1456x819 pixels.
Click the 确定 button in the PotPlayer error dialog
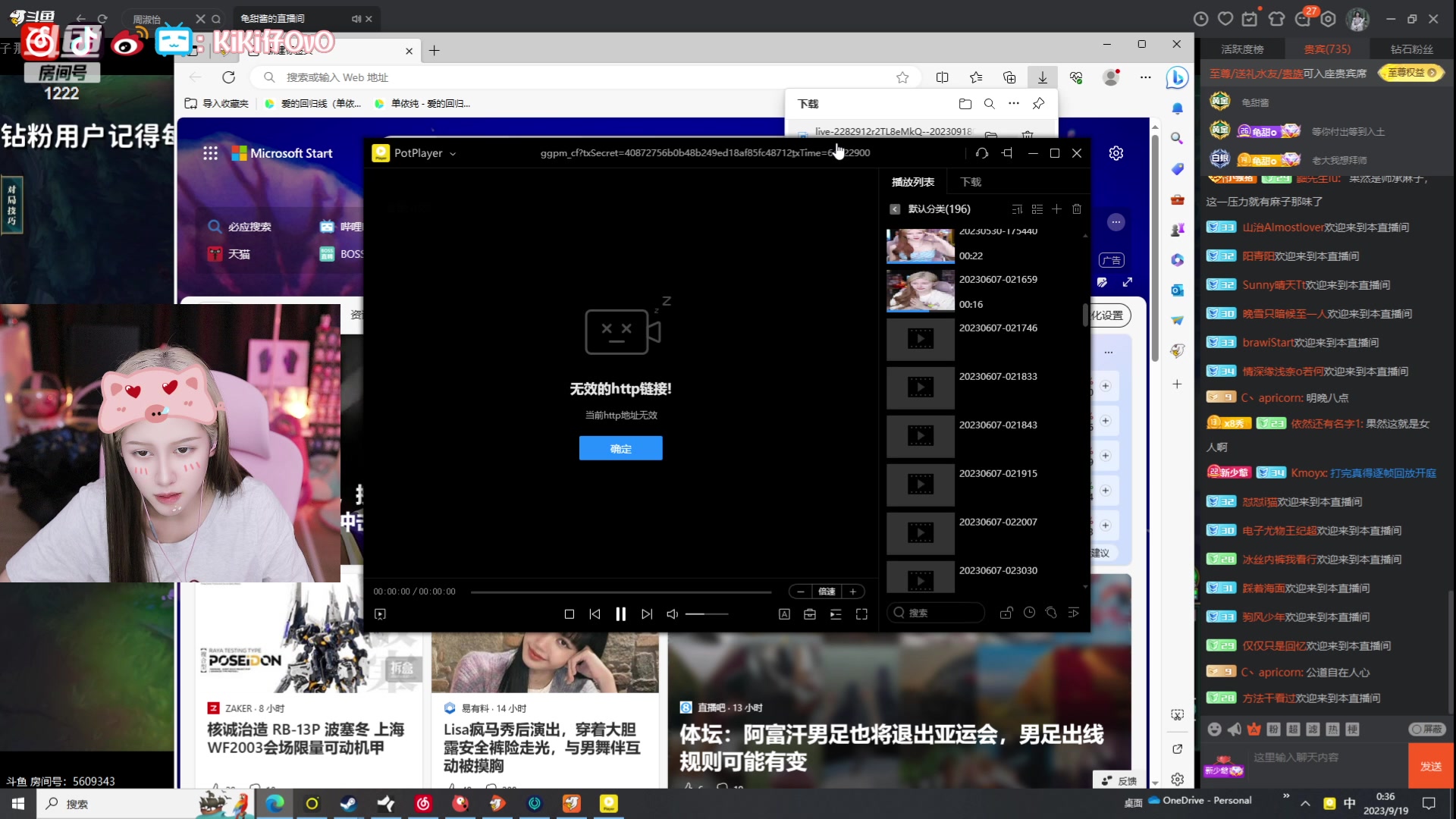[620, 448]
